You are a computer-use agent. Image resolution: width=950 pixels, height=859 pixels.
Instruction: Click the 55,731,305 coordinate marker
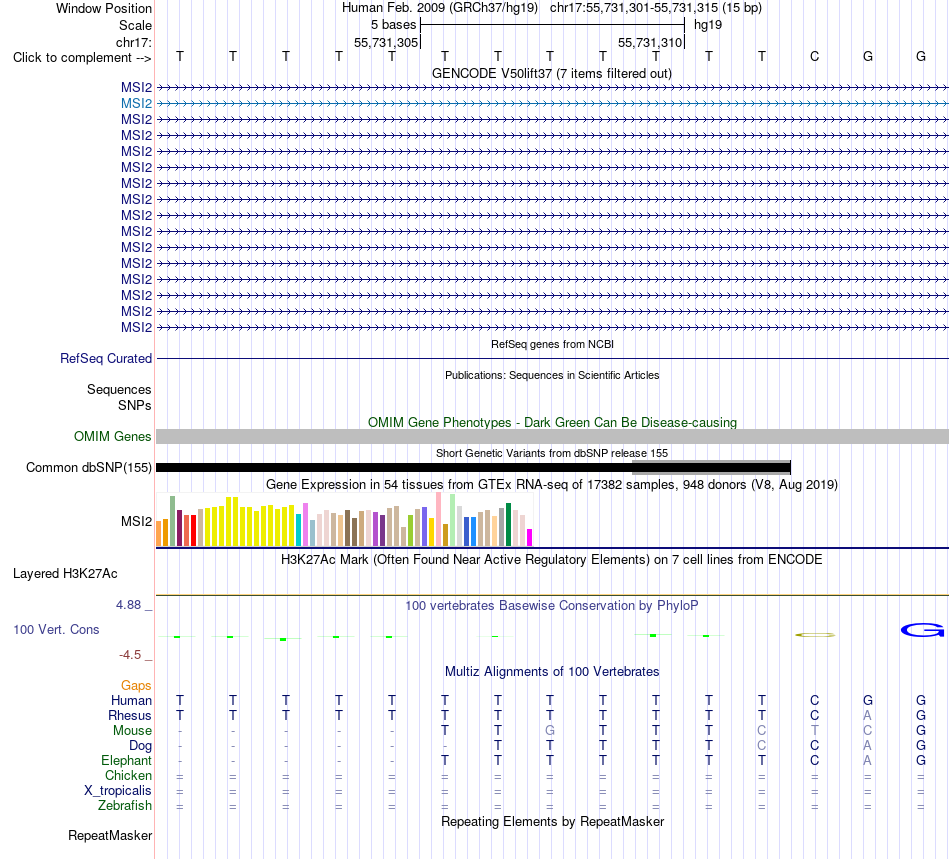click(x=386, y=42)
